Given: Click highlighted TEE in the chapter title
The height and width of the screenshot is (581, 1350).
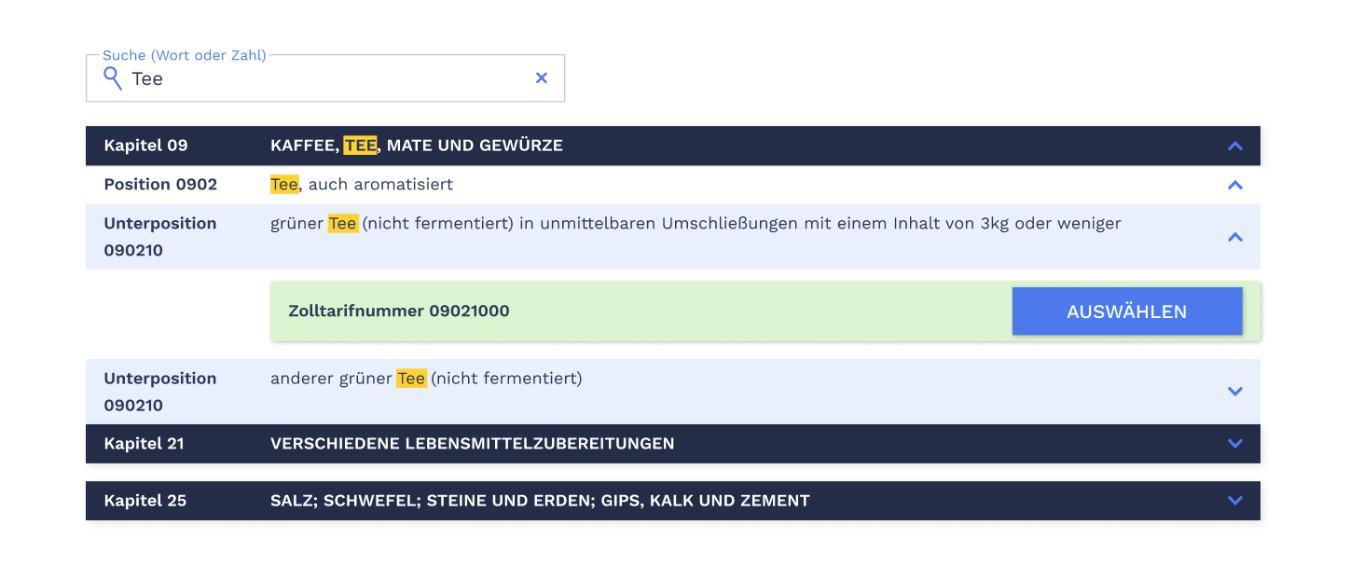Looking at the screenshot, I should pos(360,145).
